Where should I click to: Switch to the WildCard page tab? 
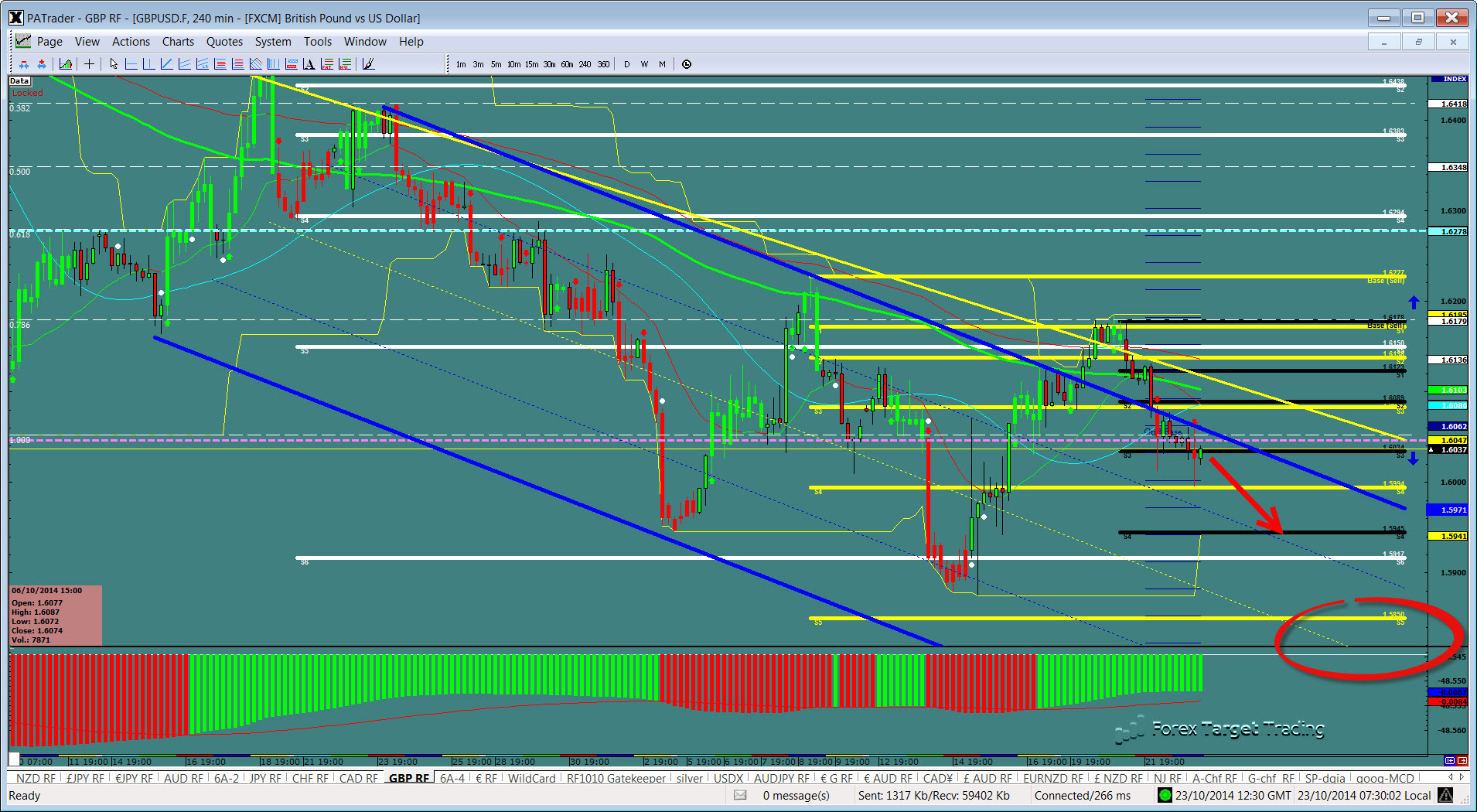pos(531,778)
